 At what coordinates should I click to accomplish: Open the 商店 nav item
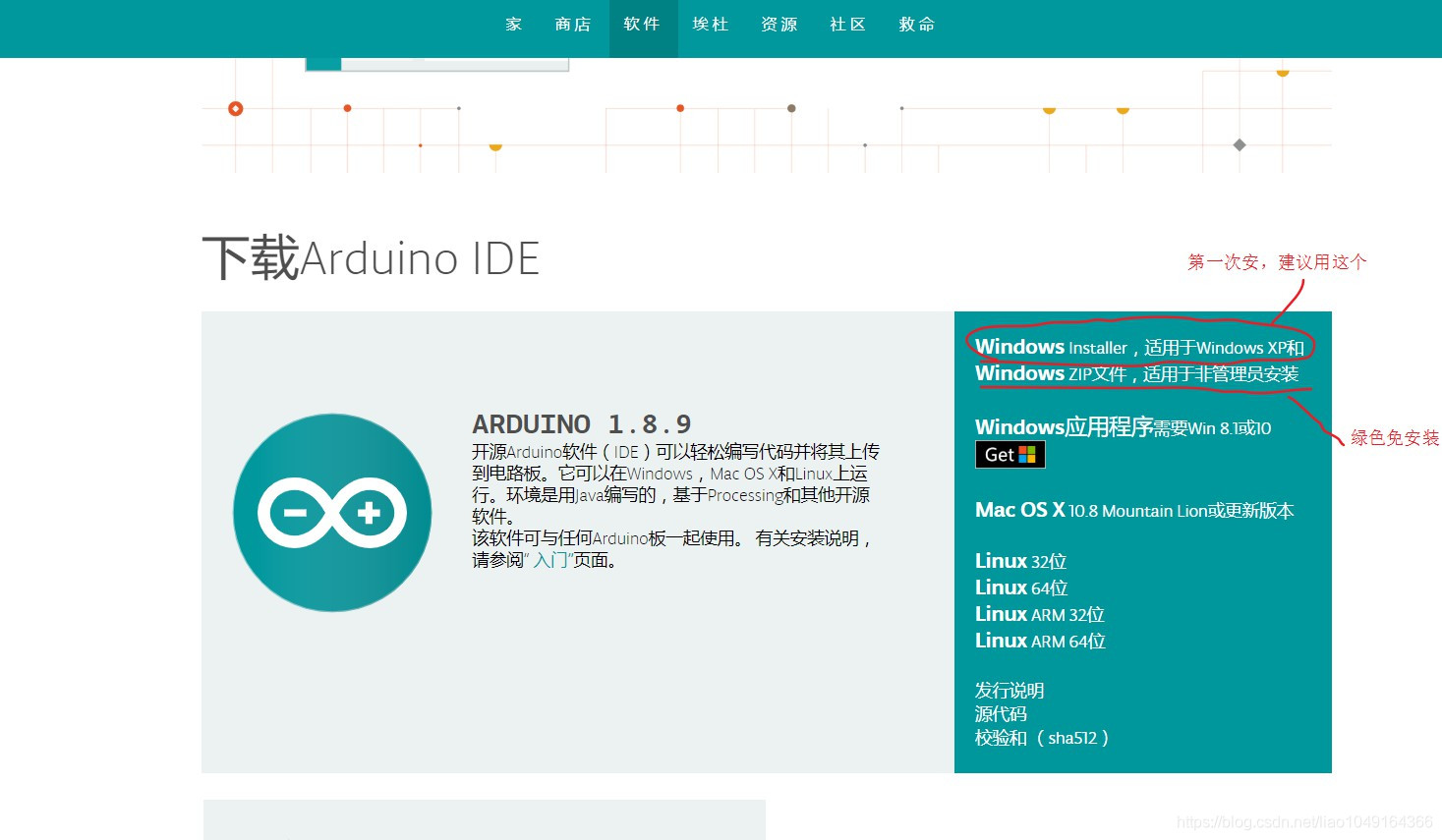(573, 25)
